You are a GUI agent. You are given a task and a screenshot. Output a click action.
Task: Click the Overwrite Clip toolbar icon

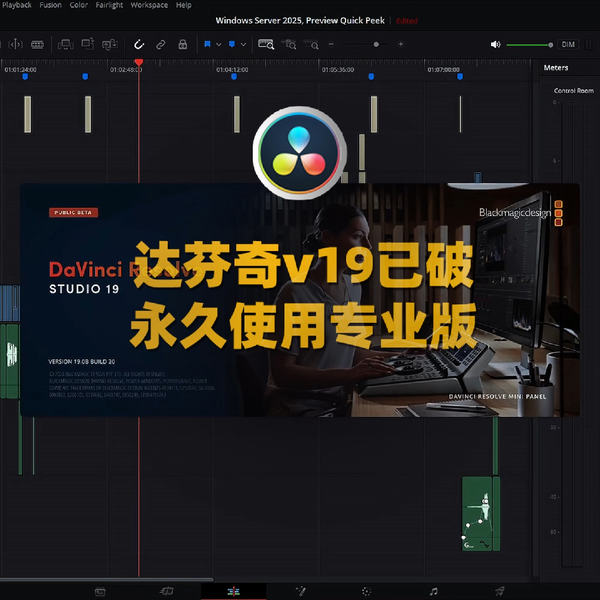(88, 44)
